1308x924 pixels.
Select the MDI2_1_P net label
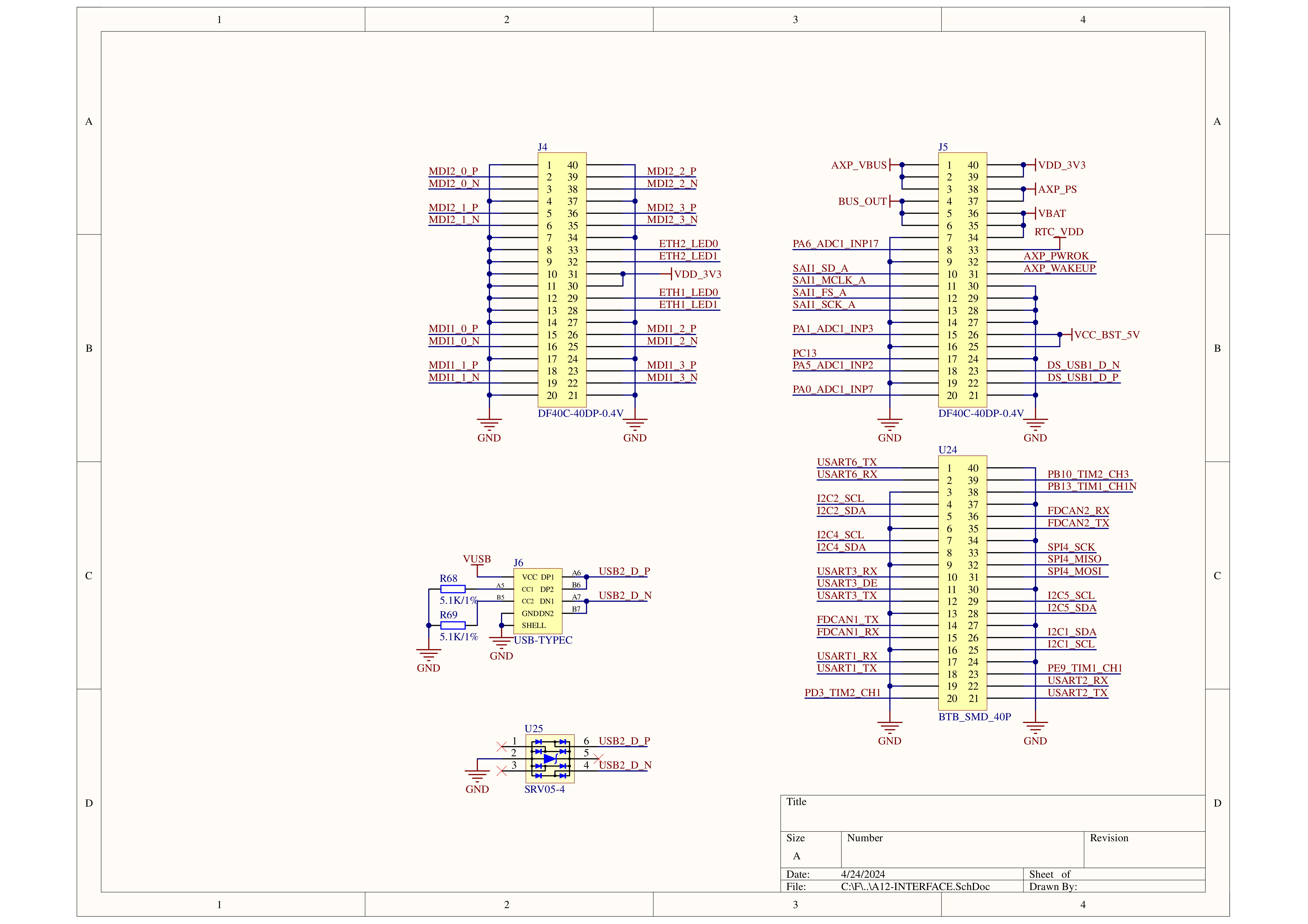[x=453, y=208]
